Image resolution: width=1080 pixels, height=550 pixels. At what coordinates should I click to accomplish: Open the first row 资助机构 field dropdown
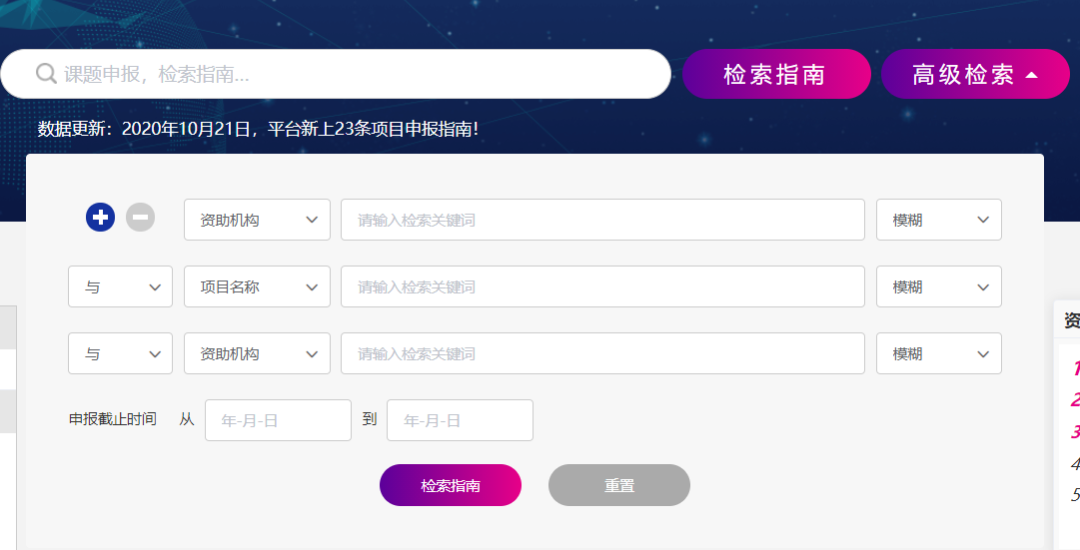coord(257,220)
